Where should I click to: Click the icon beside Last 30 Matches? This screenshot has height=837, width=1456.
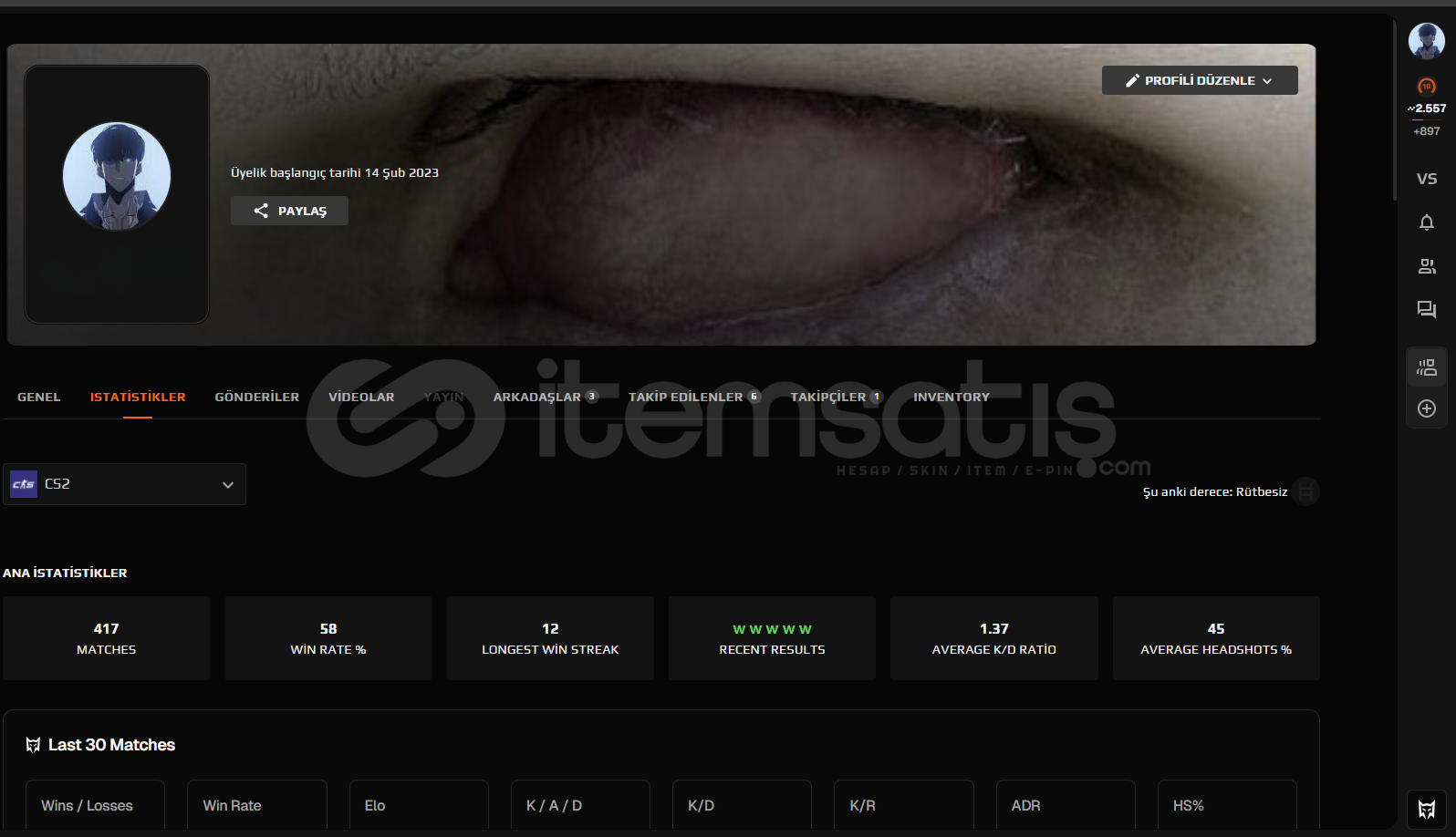click(33, 745)
